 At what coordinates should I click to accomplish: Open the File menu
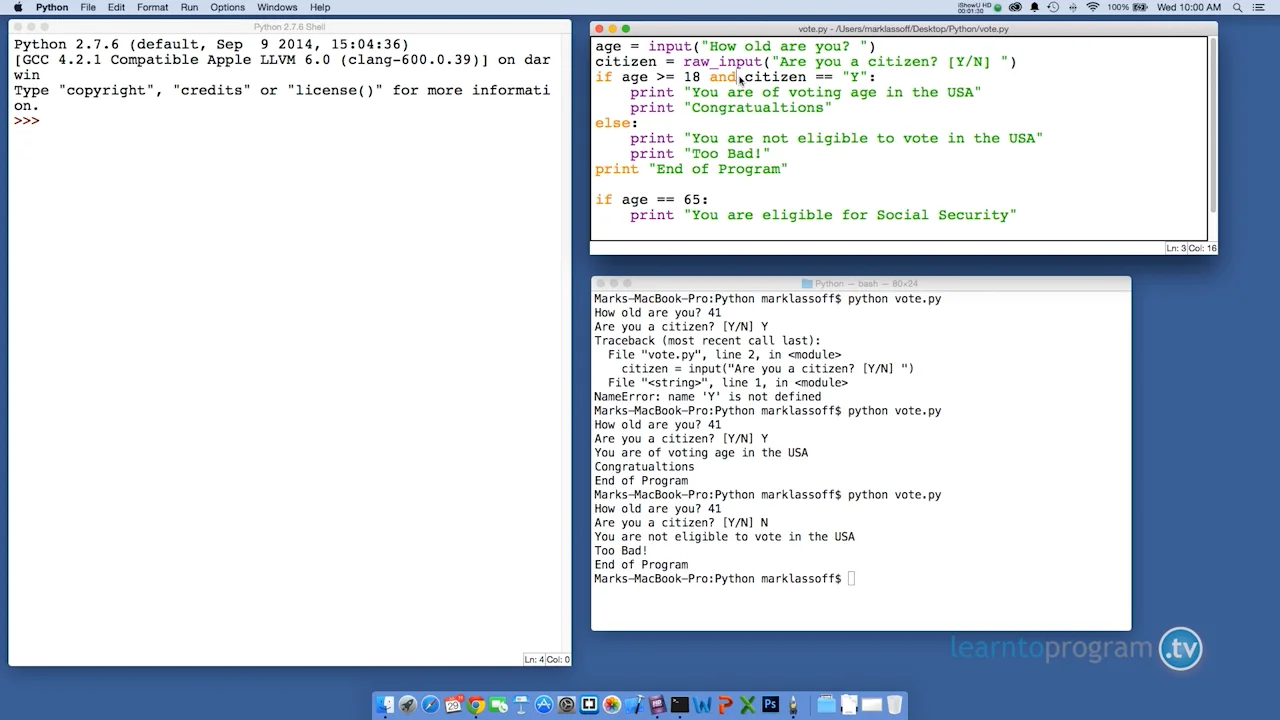(x=88, y=7)
